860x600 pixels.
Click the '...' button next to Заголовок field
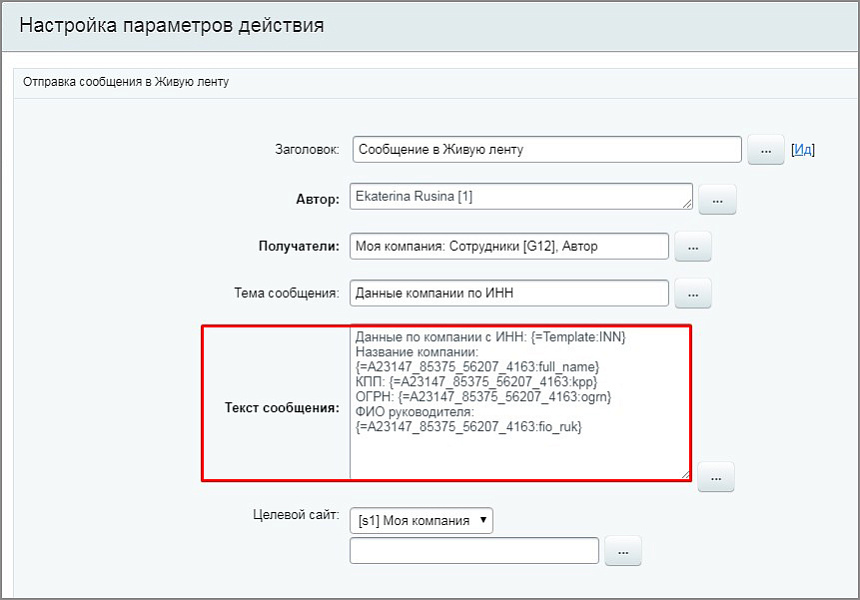765,150
